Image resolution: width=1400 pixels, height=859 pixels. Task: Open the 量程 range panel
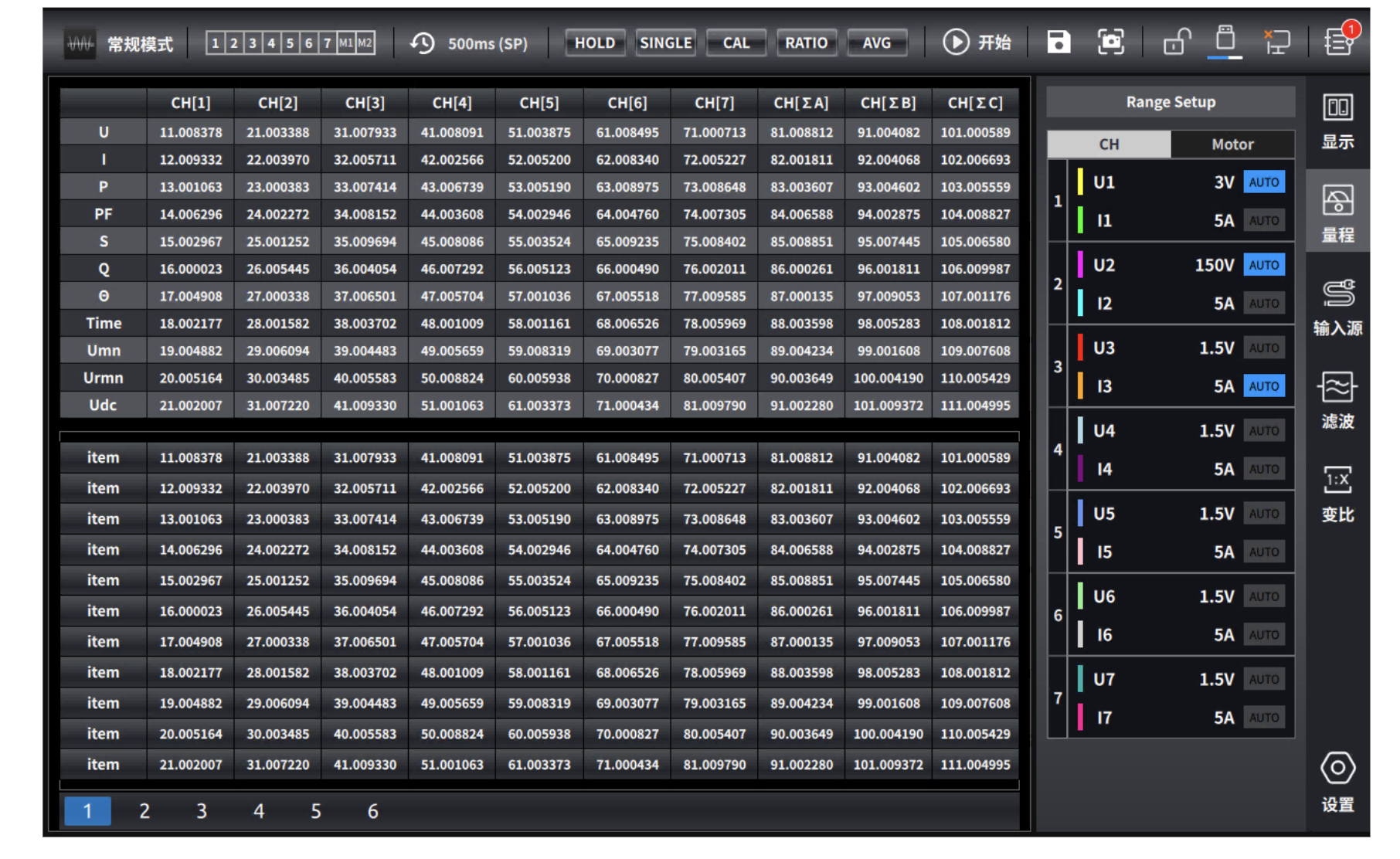tap(1337, 212)
